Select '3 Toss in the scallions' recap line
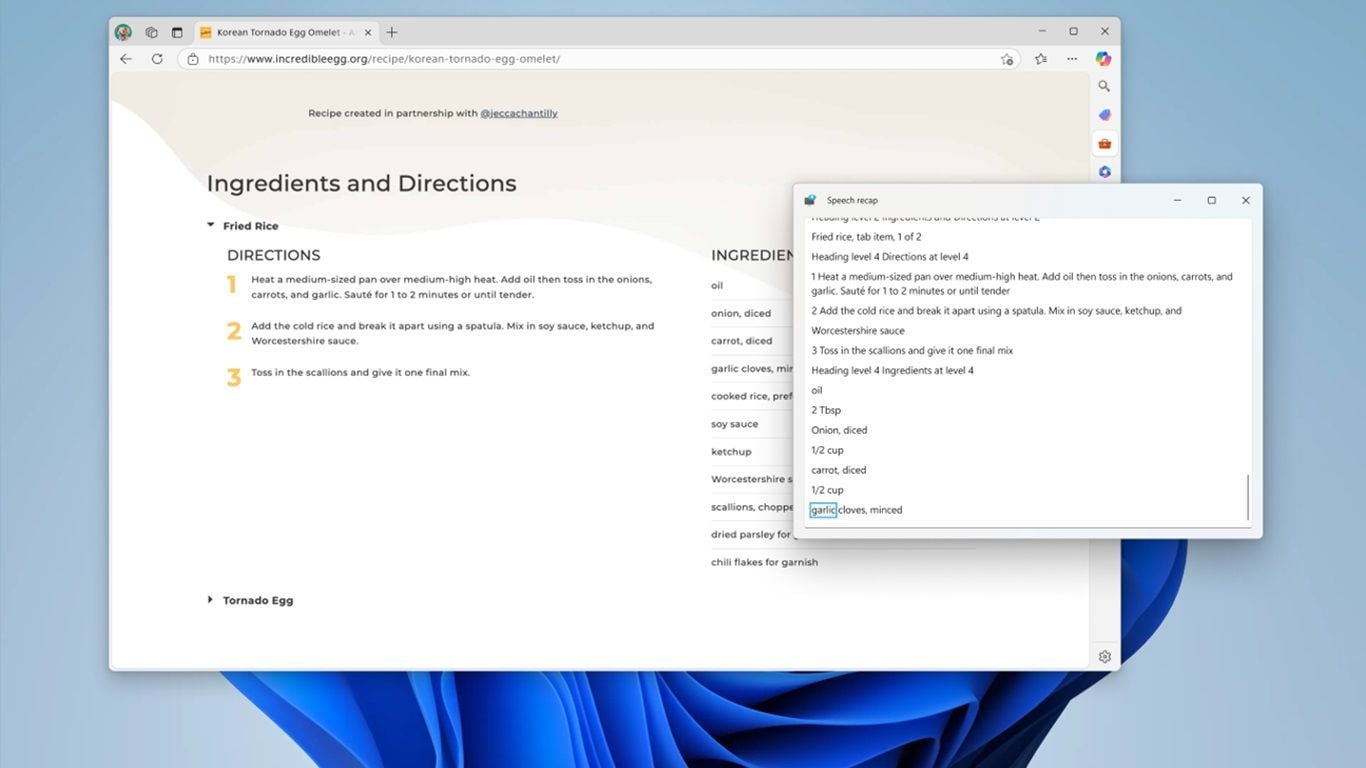1366x768 pixels. click(x=912, y=351)
